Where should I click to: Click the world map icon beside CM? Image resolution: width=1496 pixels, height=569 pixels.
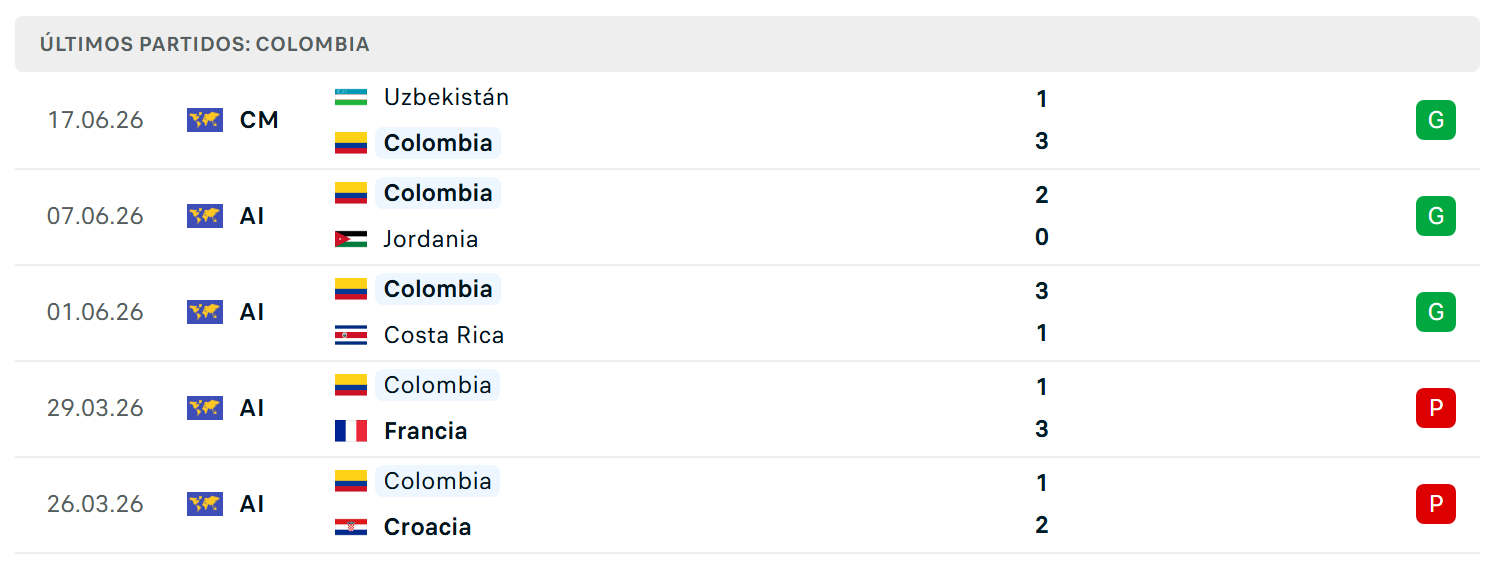[x=205, y=120]
